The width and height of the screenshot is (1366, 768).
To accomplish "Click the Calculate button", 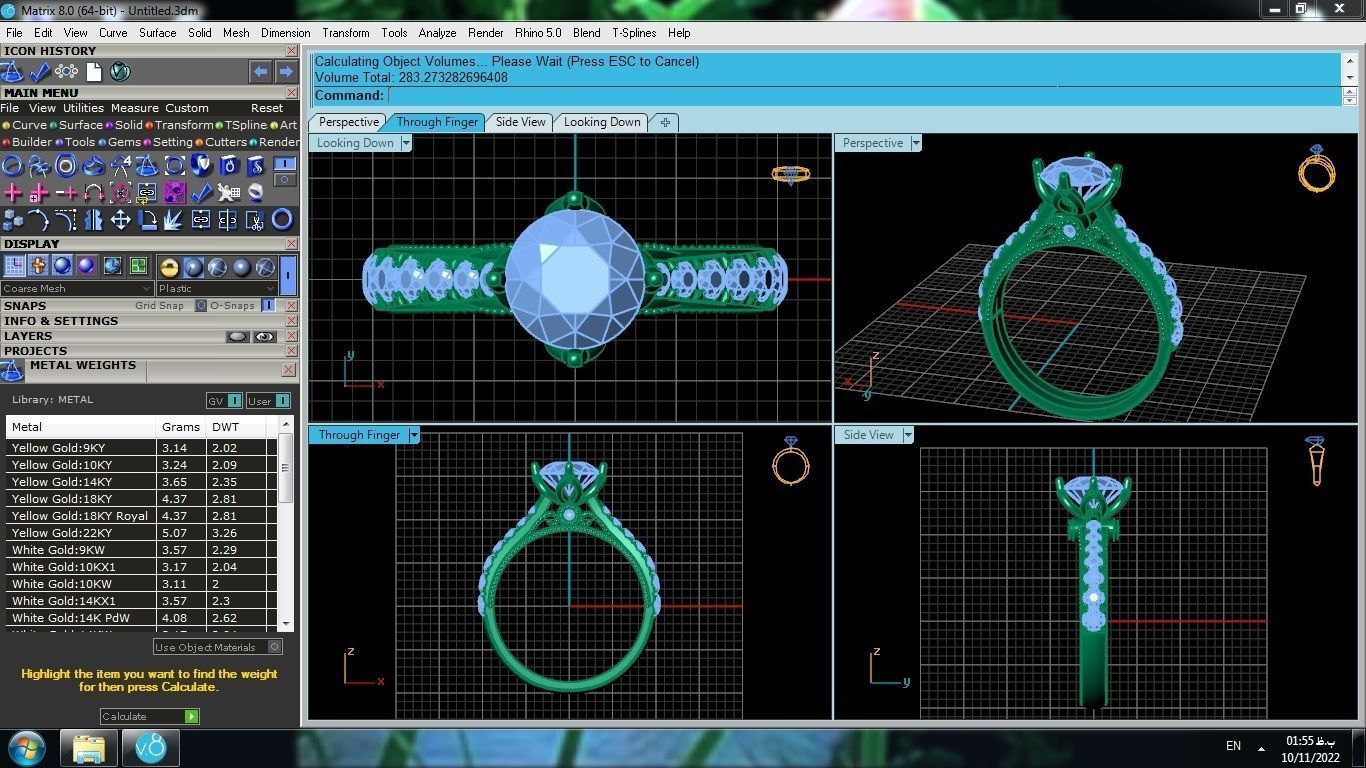I will [x=150, y=716].
